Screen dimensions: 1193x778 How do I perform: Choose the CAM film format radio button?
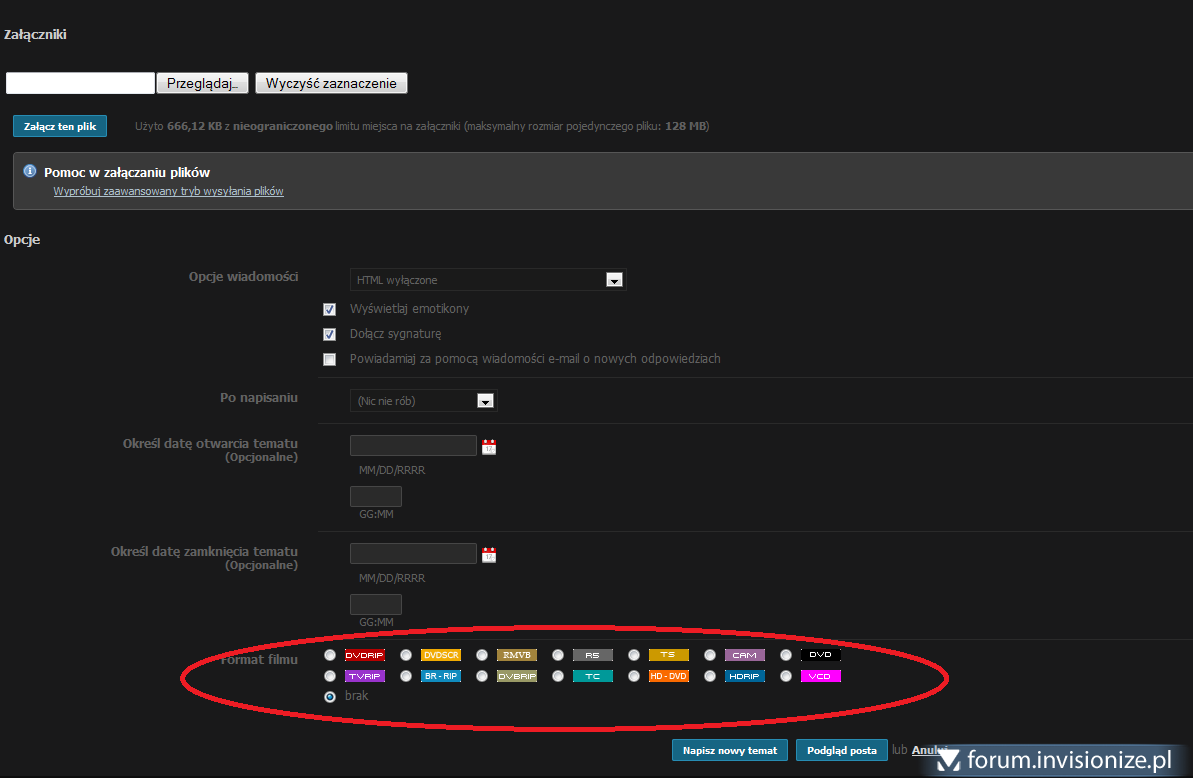click(710, 655)
